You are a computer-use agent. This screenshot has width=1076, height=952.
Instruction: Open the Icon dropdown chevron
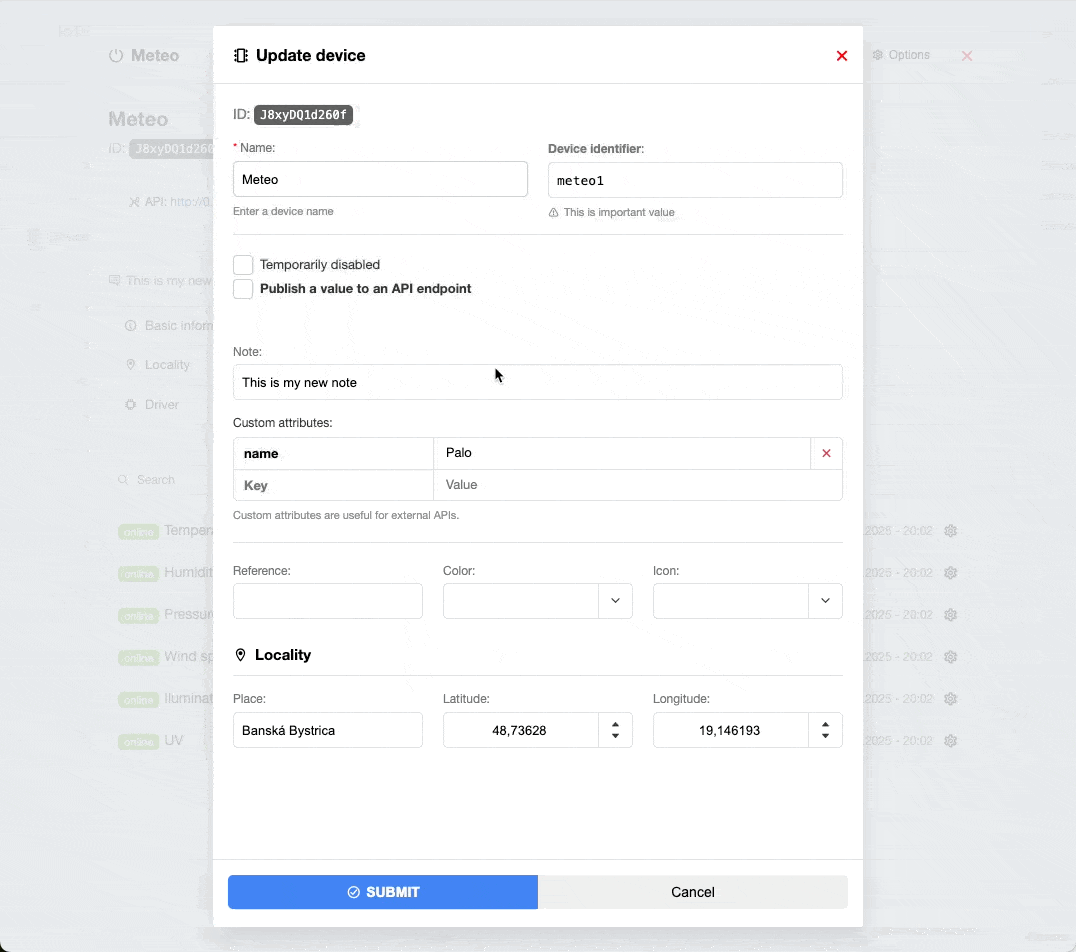click(825, 601)
